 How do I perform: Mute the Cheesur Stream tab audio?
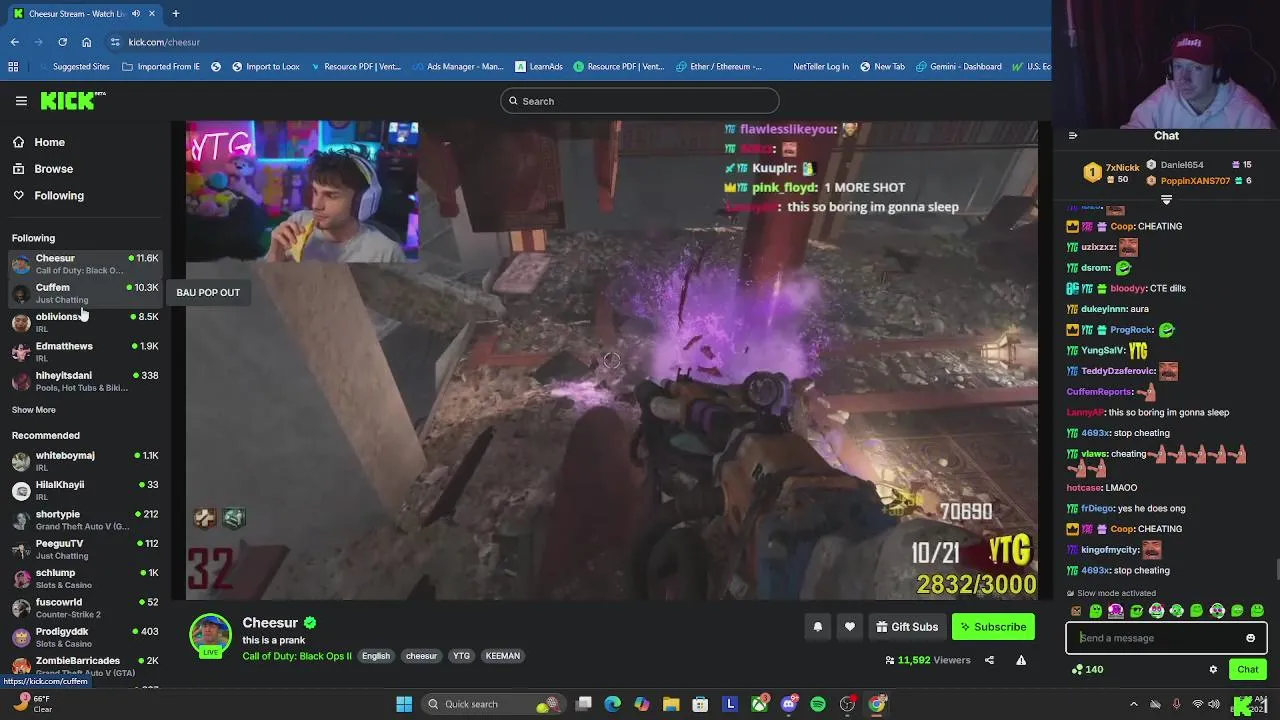click(136, 14)
